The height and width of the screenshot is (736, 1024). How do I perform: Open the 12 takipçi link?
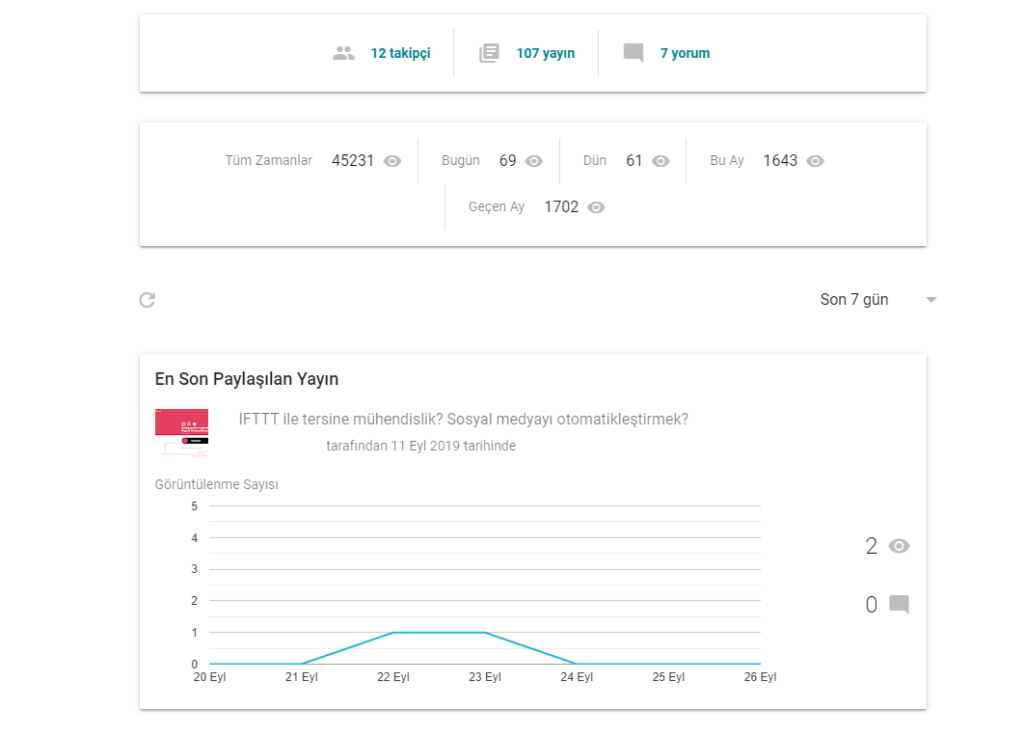tap(400, 53)
